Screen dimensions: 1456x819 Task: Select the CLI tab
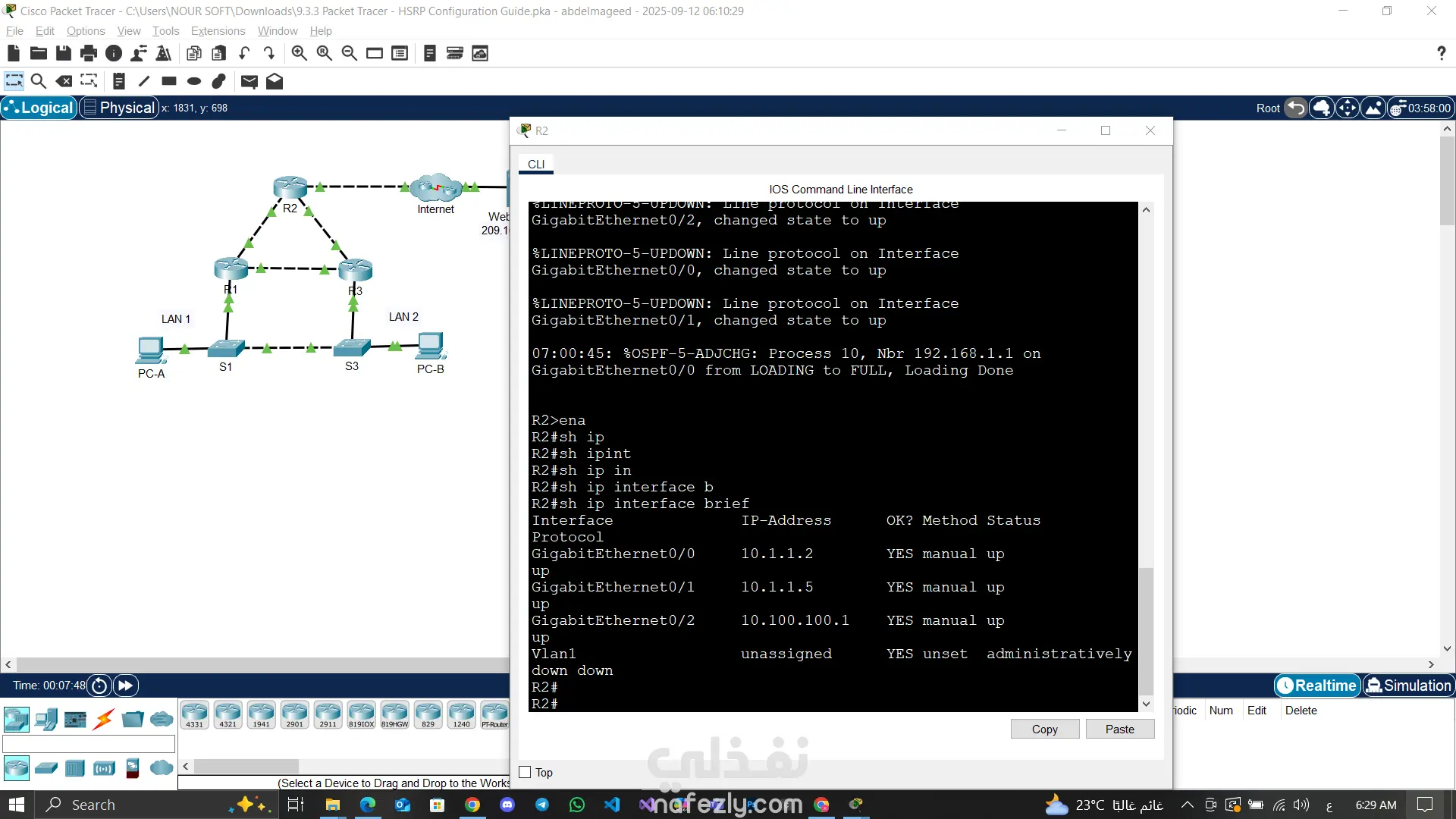point(536,164)
